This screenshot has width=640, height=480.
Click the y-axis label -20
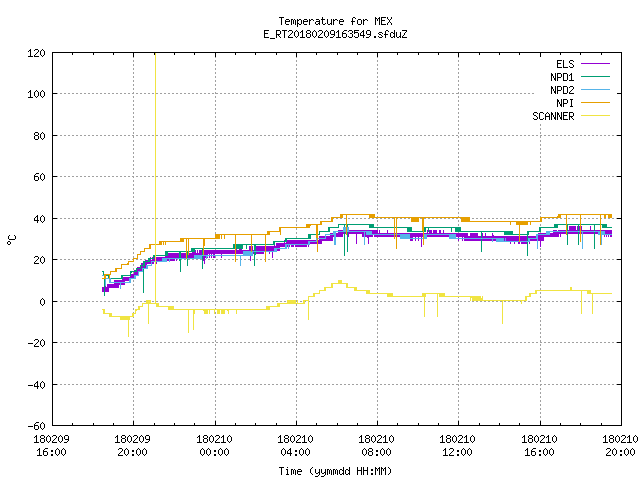pyautogui.click(x=36, y=343)
